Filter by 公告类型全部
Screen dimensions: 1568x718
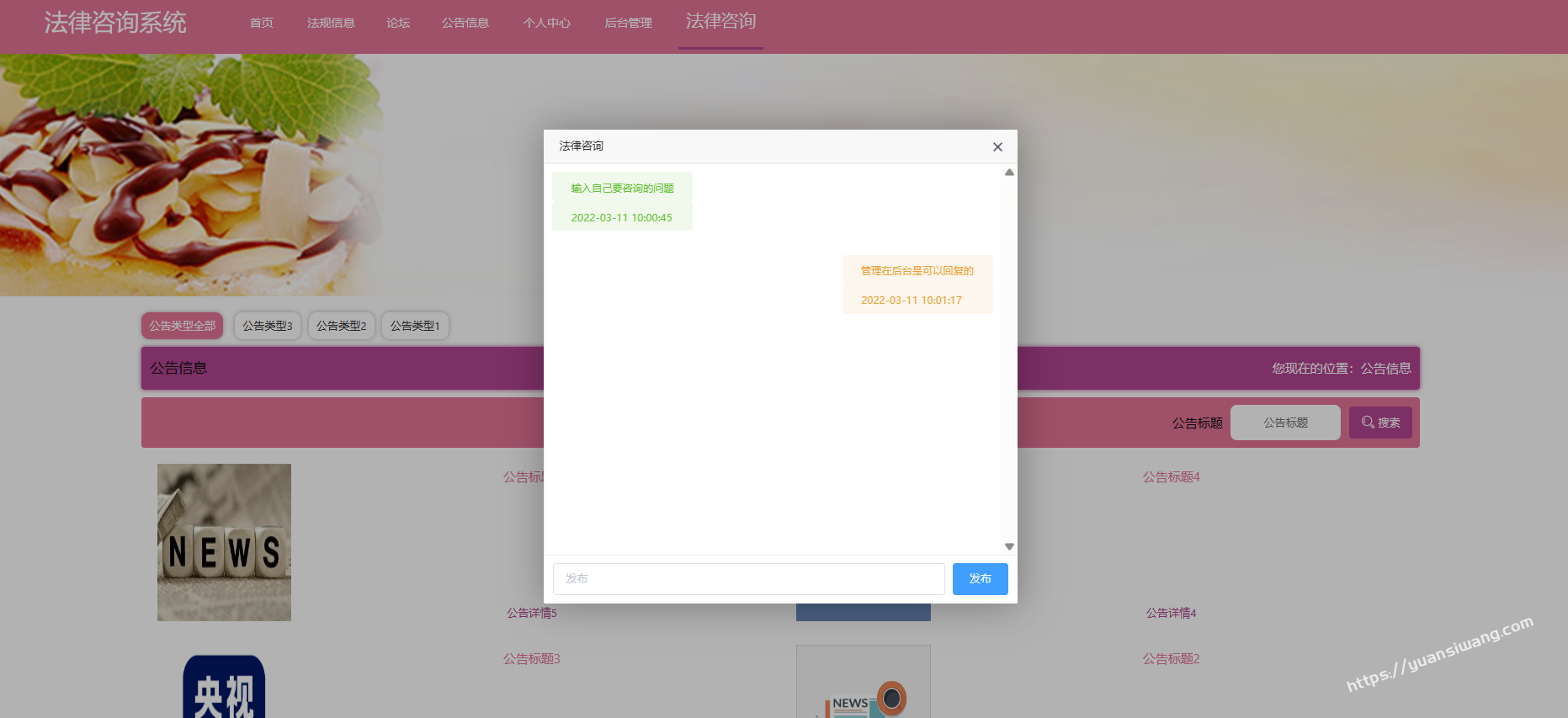click(182, 326)
